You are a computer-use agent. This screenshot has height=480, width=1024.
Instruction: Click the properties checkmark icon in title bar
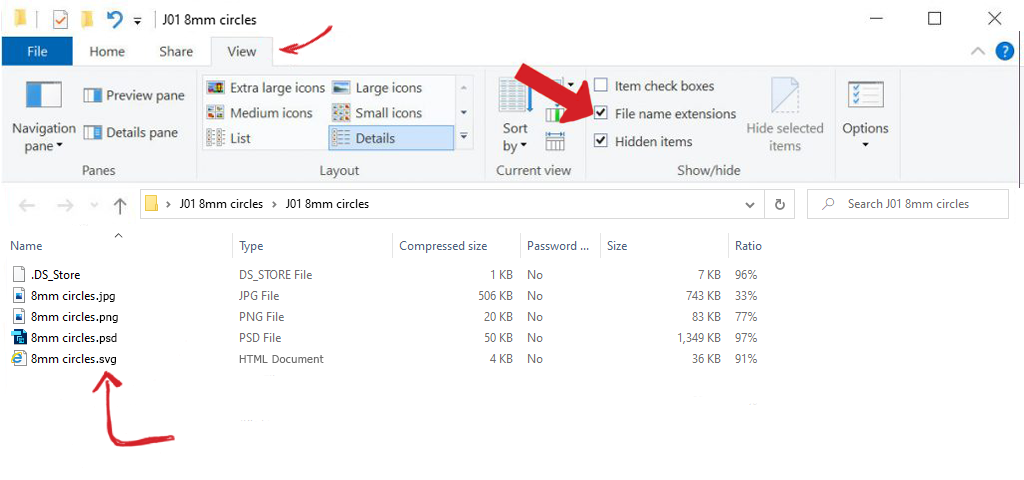point(60,20)
